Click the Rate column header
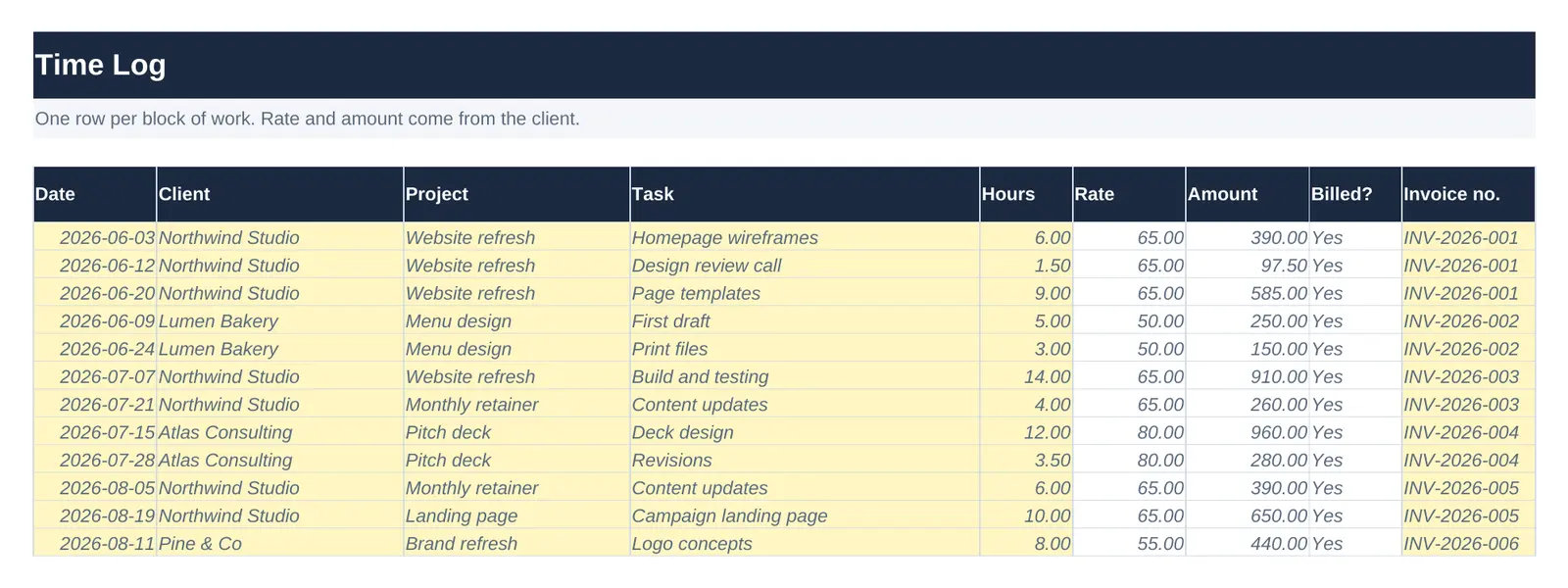Image resolution: width=1568 pixels, height=588 pixels. pos(1129,194)
